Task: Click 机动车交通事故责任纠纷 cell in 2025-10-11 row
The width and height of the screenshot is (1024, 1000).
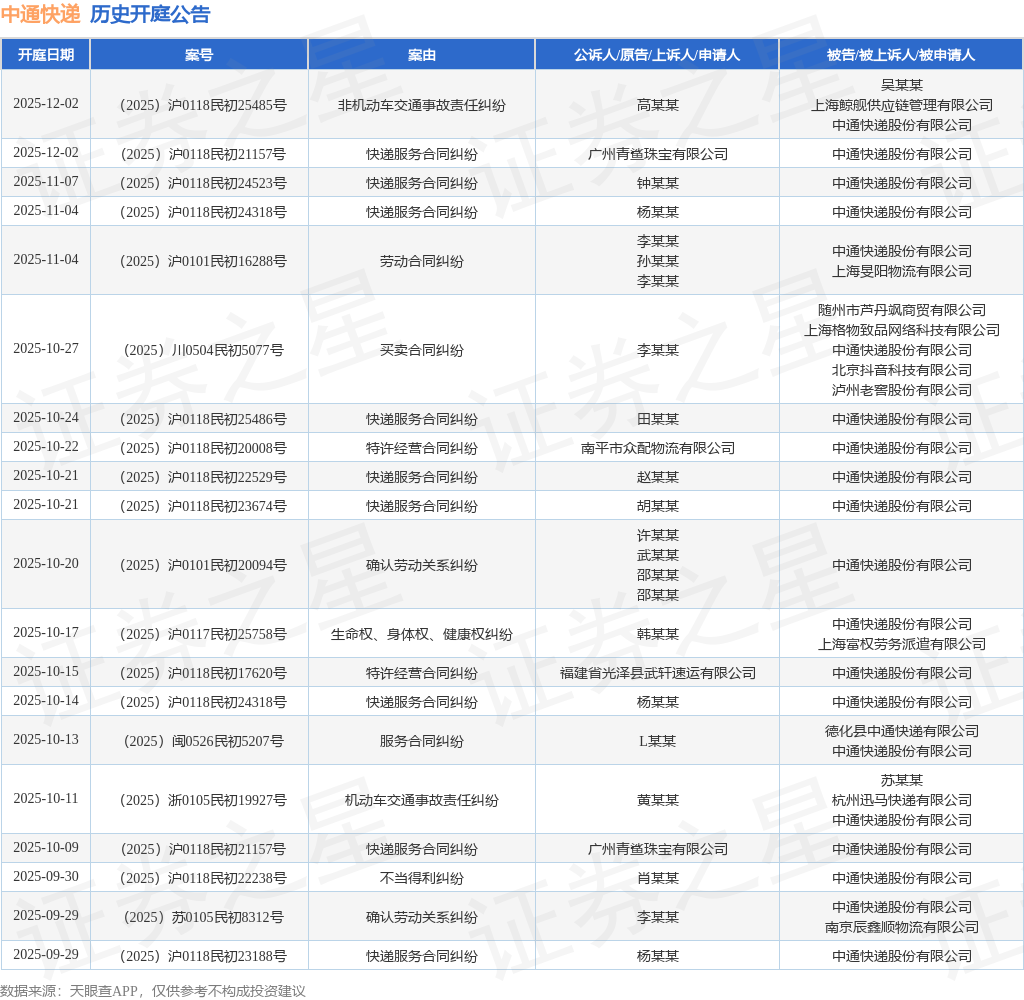Action: pos(422,800)
